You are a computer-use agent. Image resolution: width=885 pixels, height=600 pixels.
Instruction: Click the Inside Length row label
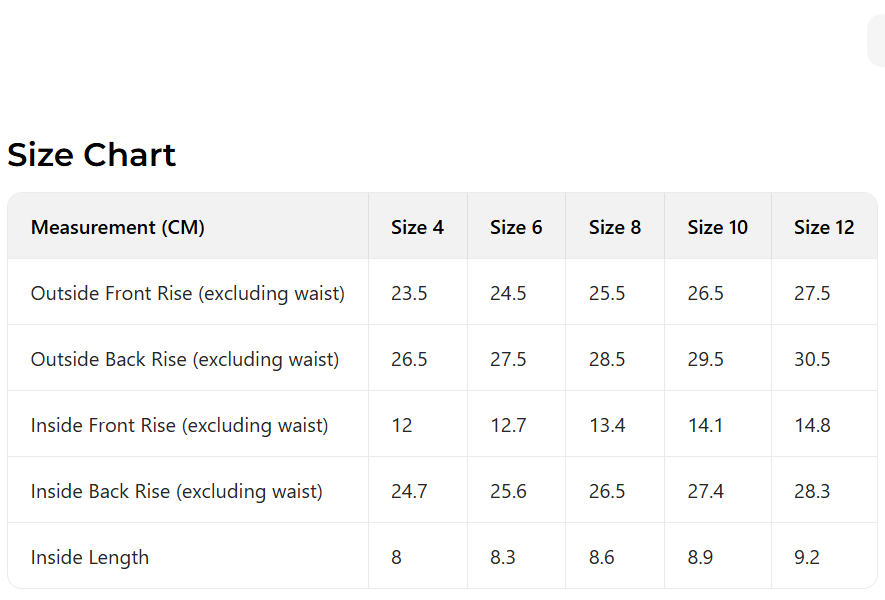pos(90,557)
